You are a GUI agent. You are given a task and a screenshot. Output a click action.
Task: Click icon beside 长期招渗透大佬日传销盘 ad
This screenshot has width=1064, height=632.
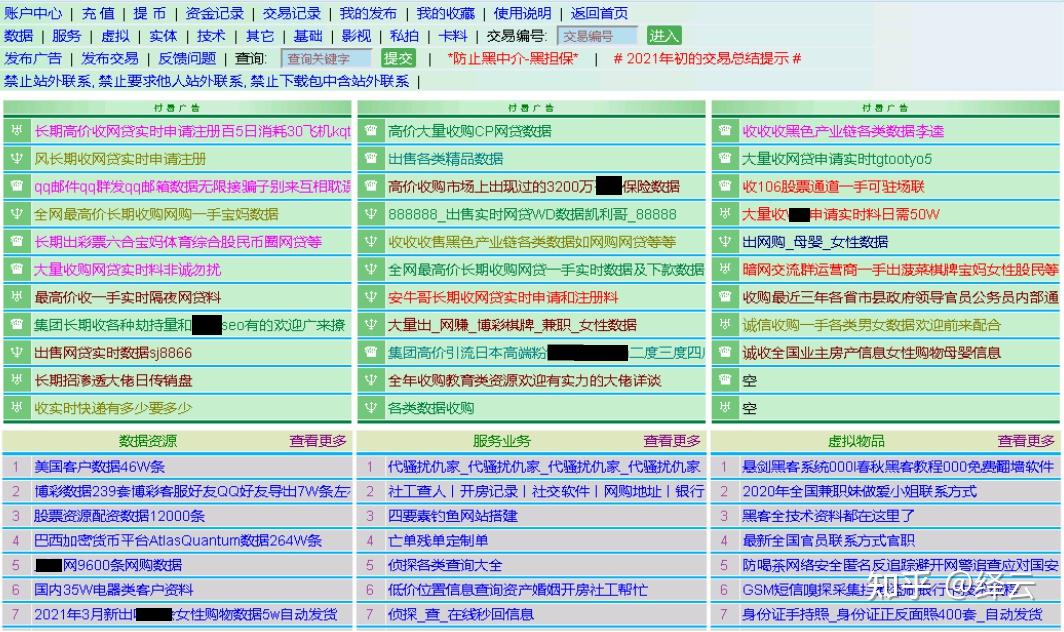tap(17, 379)
